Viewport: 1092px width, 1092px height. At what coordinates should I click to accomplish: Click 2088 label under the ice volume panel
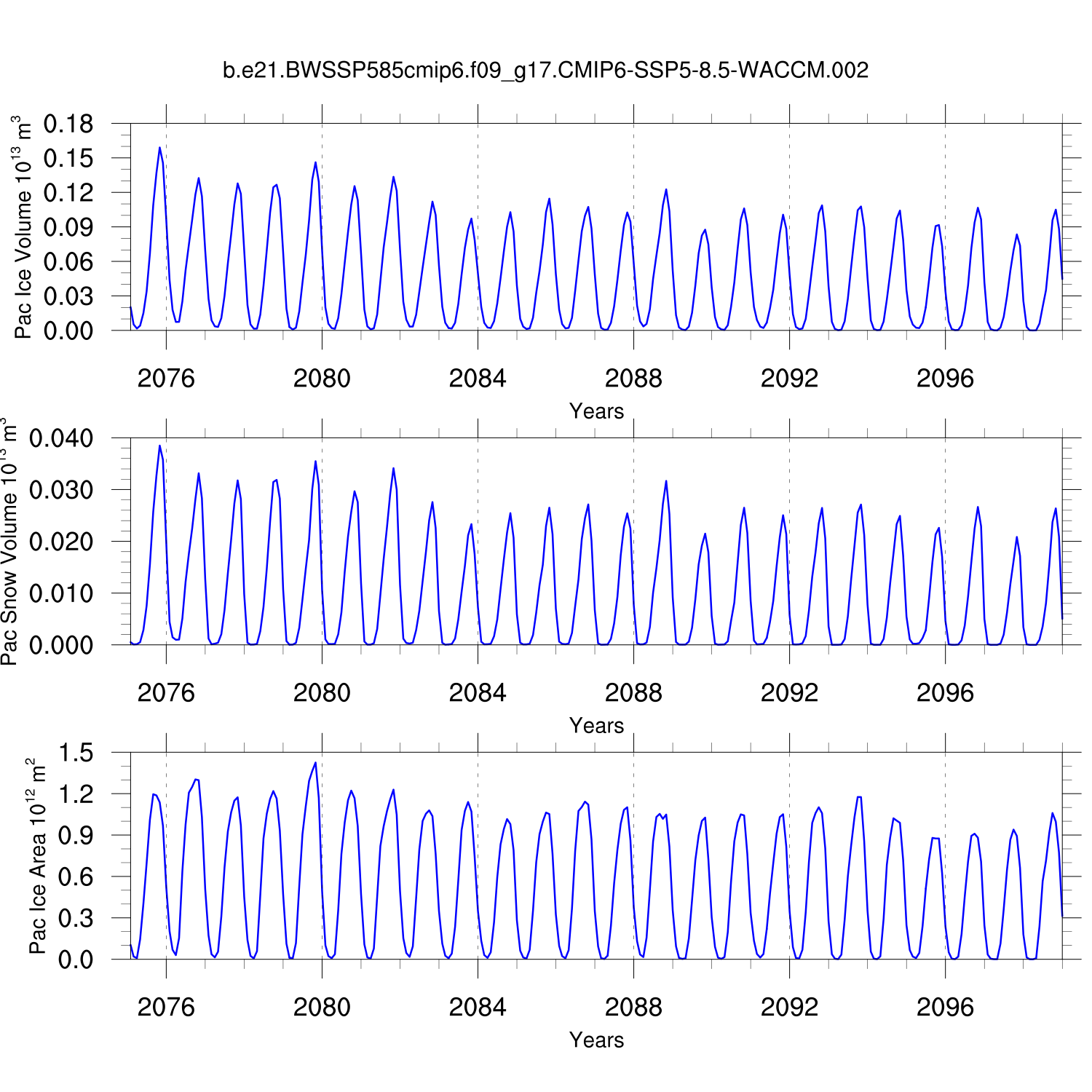pos(633,379)
